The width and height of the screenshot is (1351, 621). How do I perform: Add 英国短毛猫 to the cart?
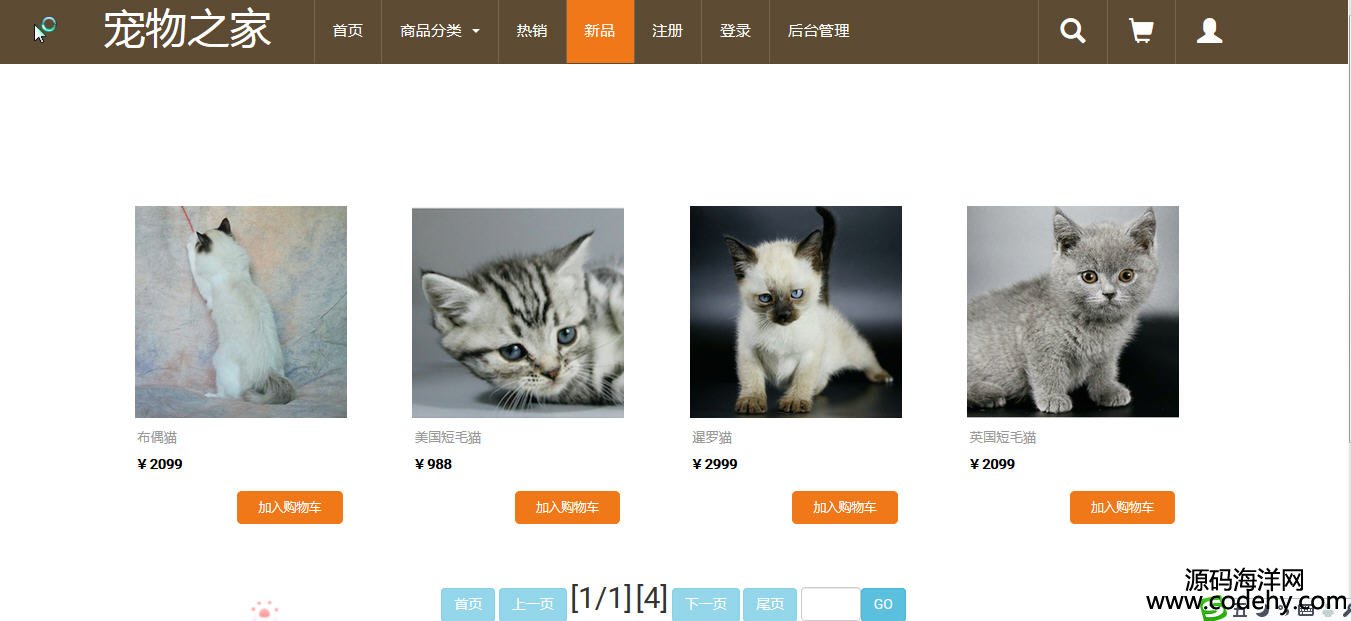[1122, 507]
